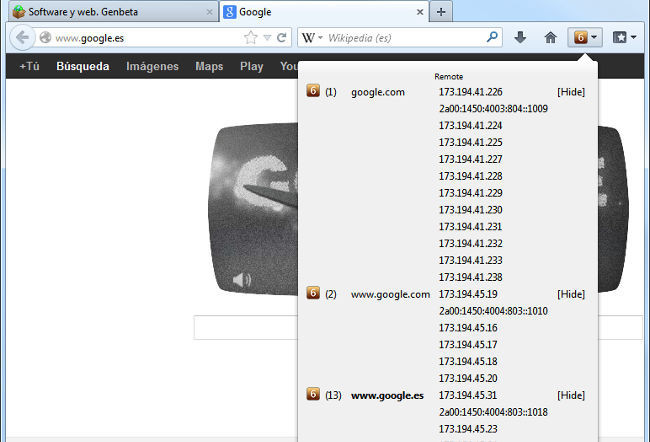Reload the page with the refresh icon
The width and height of the screenshot is (650, 442).
(x=282, y=38)
